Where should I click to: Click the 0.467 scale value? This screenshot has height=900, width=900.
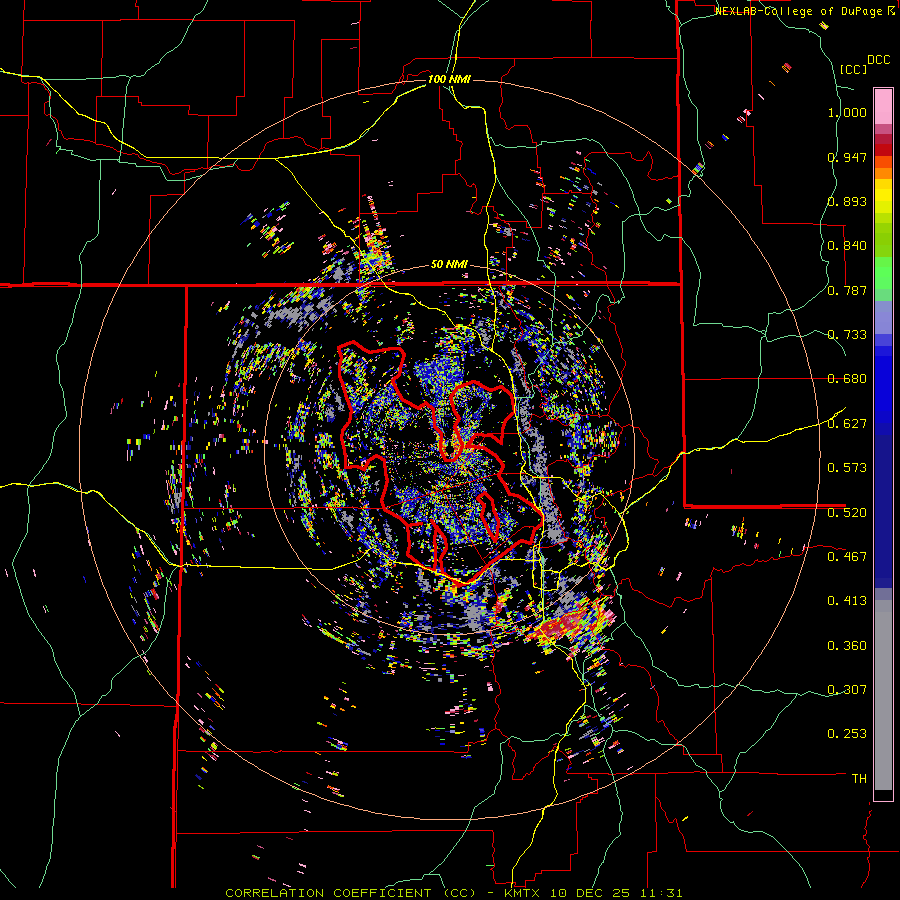[x=847, y=557]
